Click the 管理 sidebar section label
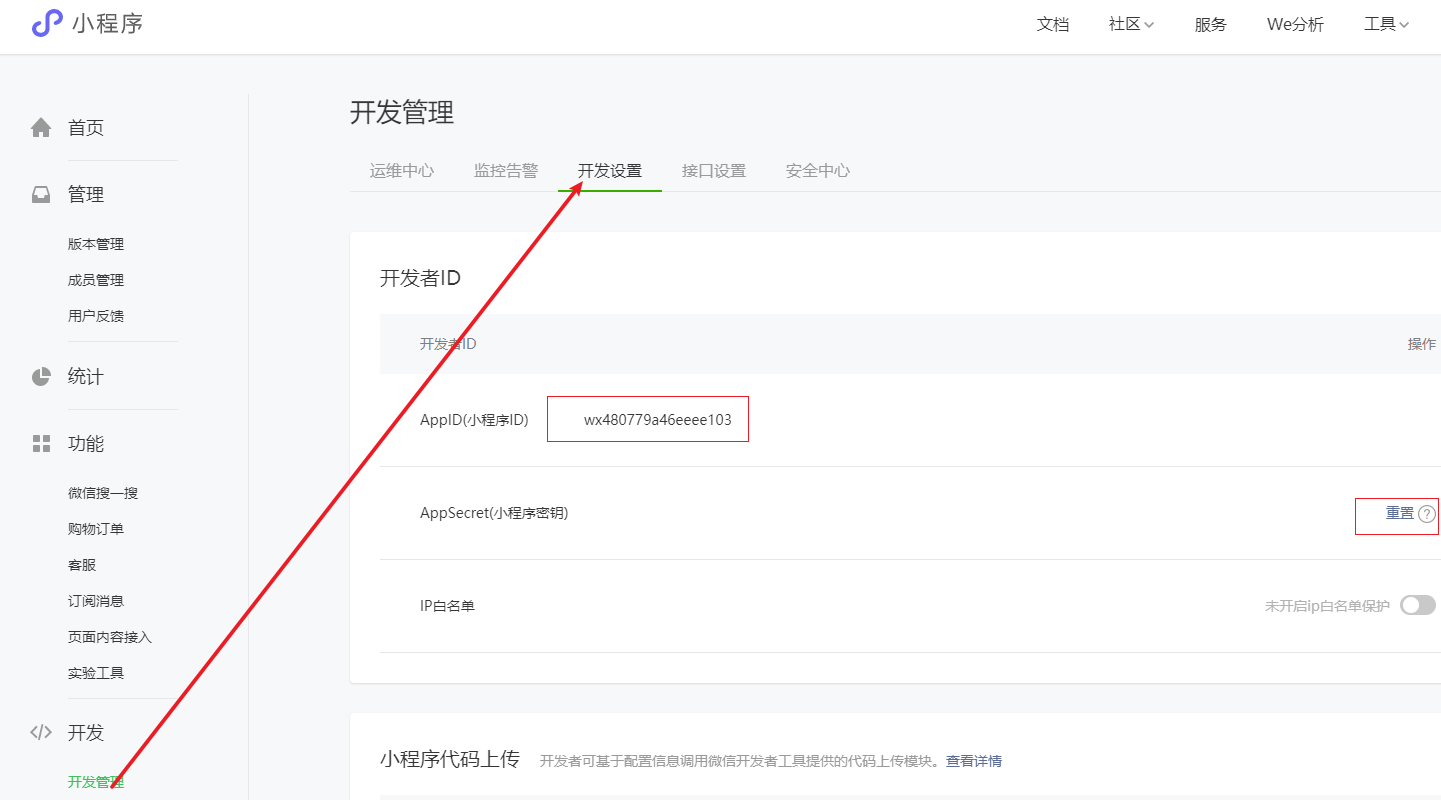 click(86, 195)
